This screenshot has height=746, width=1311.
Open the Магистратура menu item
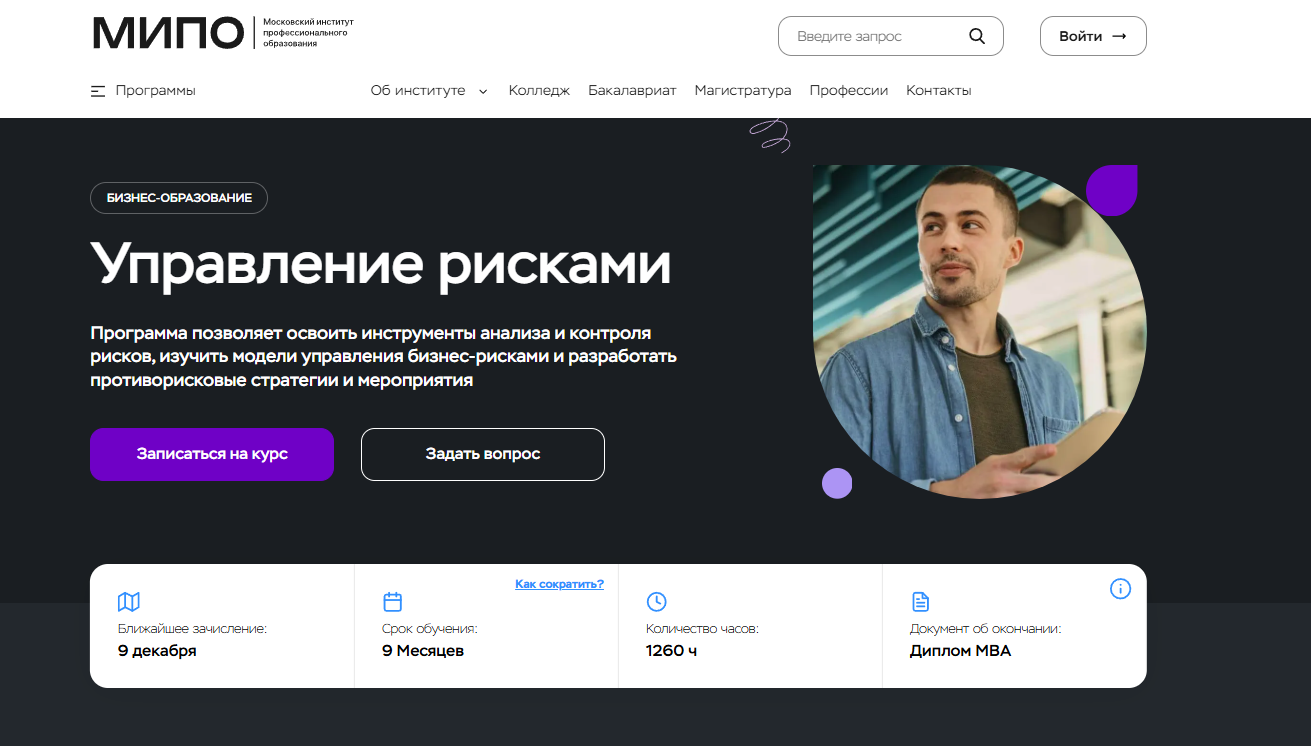click(743, 90)
